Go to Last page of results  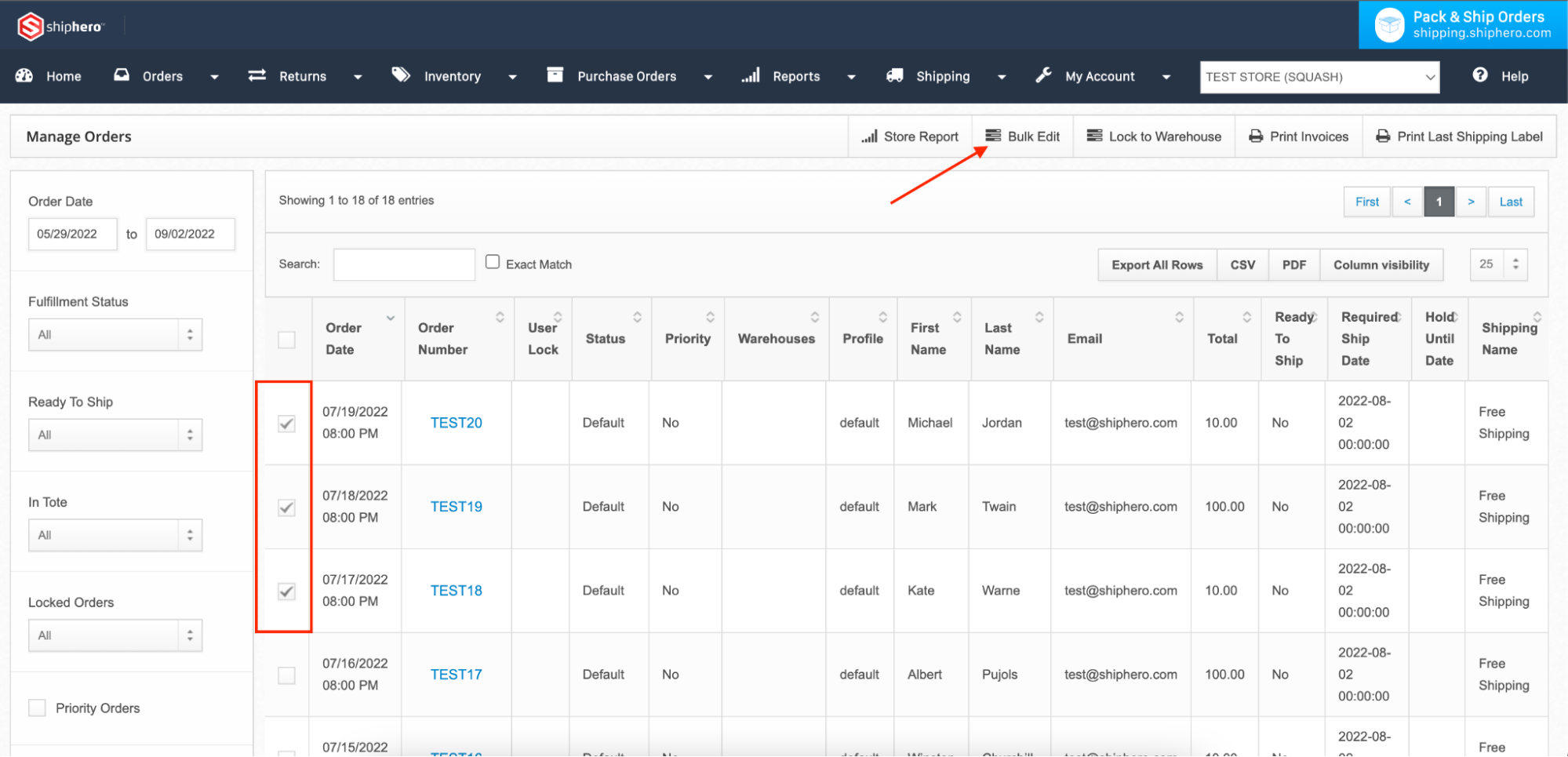(1511, 202)
